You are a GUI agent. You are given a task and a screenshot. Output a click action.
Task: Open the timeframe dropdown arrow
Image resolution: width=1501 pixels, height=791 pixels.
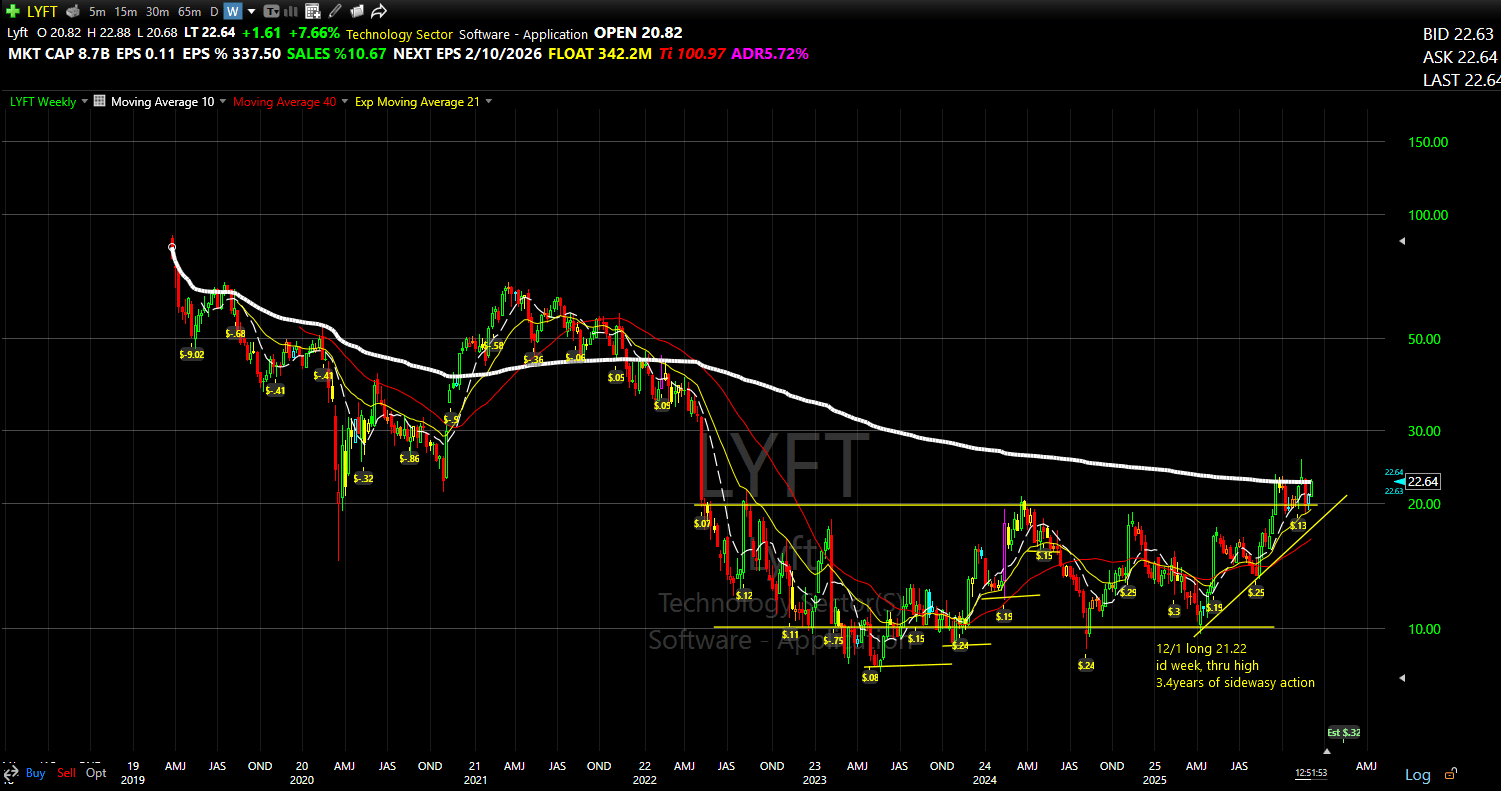tap(251, 12)
